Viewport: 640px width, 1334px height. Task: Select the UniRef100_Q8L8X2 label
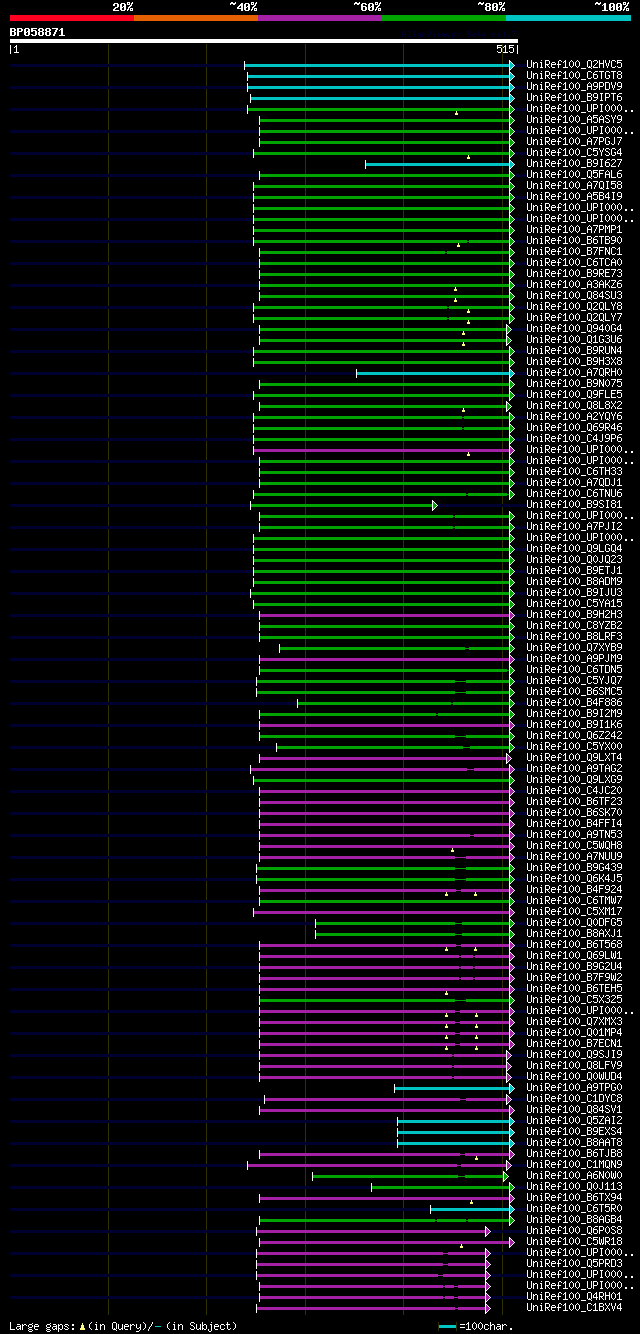pos(574,405)
